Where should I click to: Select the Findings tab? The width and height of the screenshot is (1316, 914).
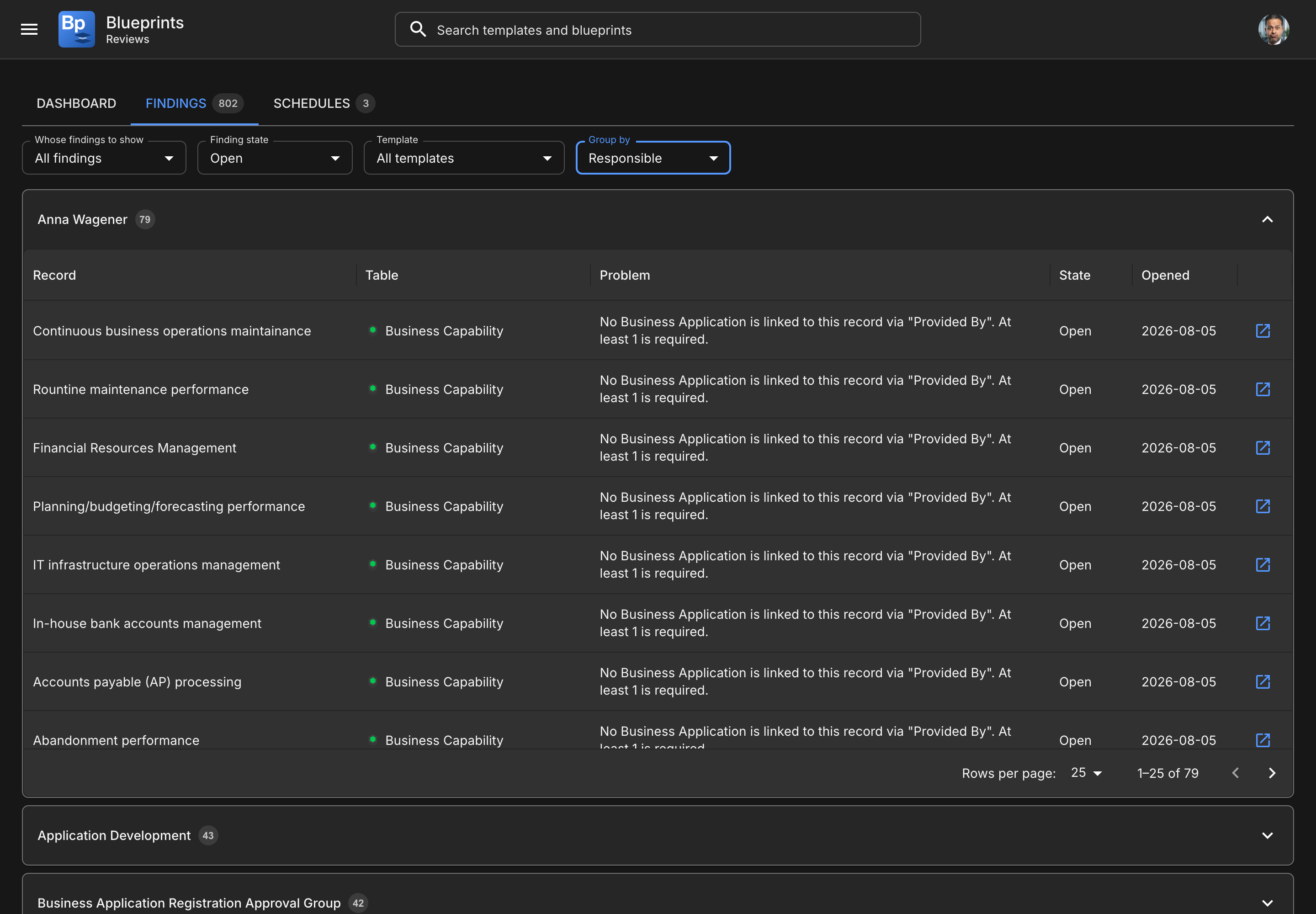pyautogui.click(x=194, y=103)
